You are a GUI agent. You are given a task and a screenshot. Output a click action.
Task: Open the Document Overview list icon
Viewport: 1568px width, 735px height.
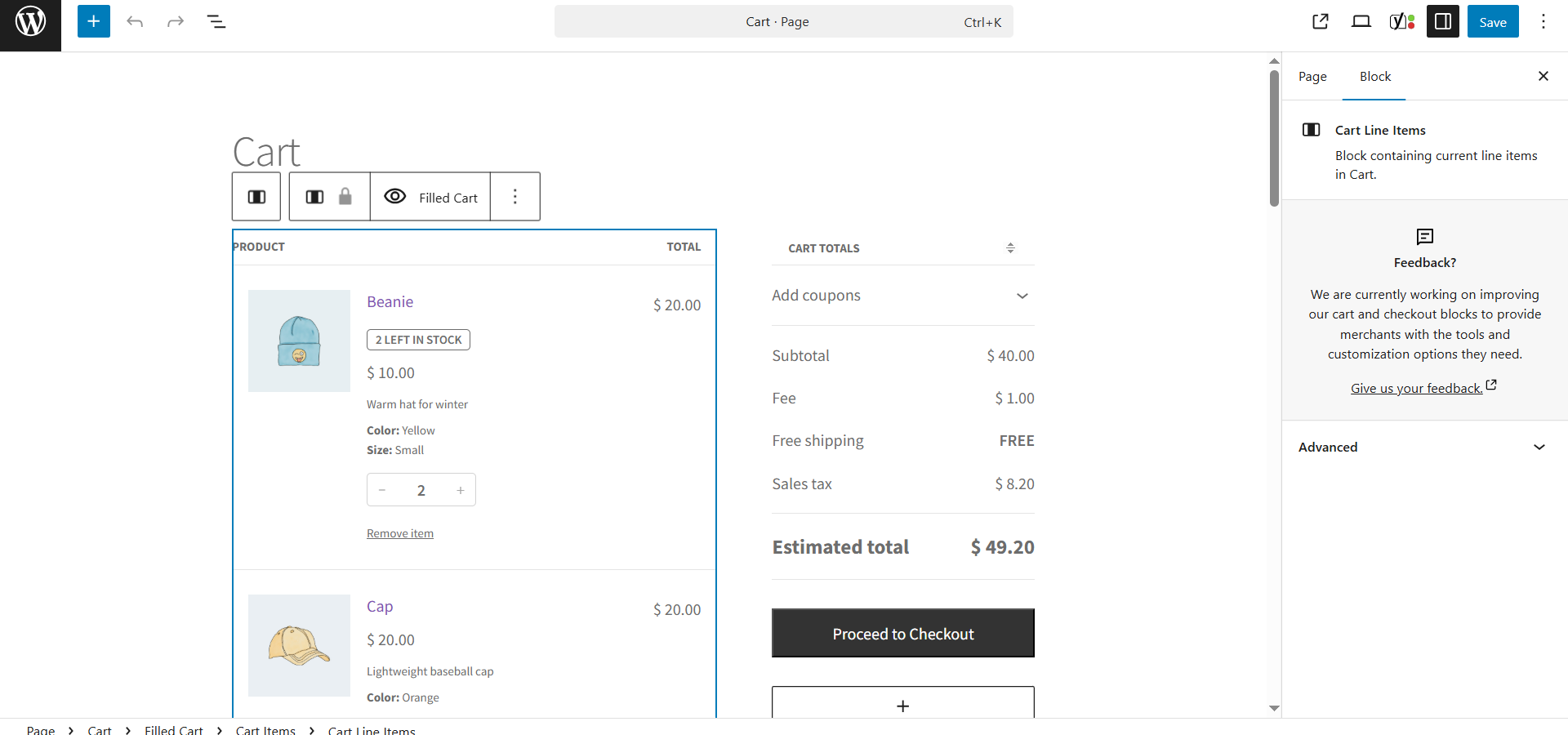pos(216,21)
